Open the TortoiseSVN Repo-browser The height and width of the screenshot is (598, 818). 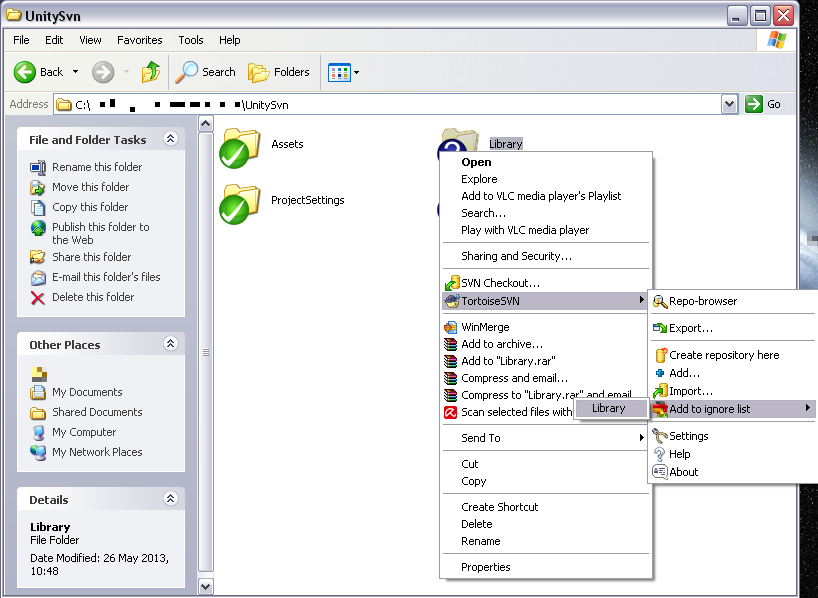(702, 301)
